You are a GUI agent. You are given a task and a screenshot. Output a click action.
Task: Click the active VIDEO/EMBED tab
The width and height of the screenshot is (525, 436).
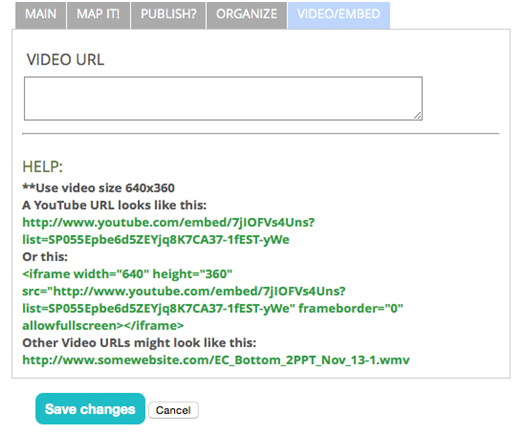tap(339, 15)
